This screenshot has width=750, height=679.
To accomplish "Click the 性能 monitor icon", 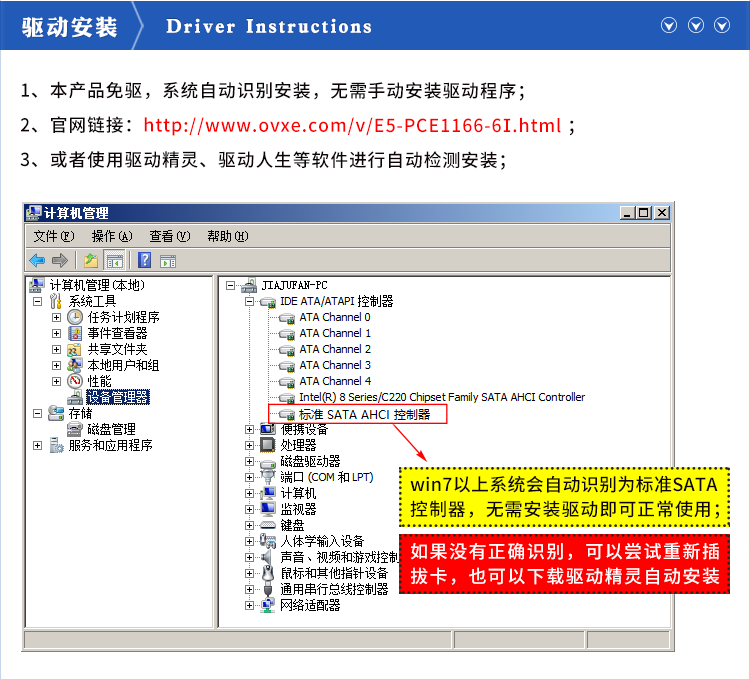I will pos(75,381).
